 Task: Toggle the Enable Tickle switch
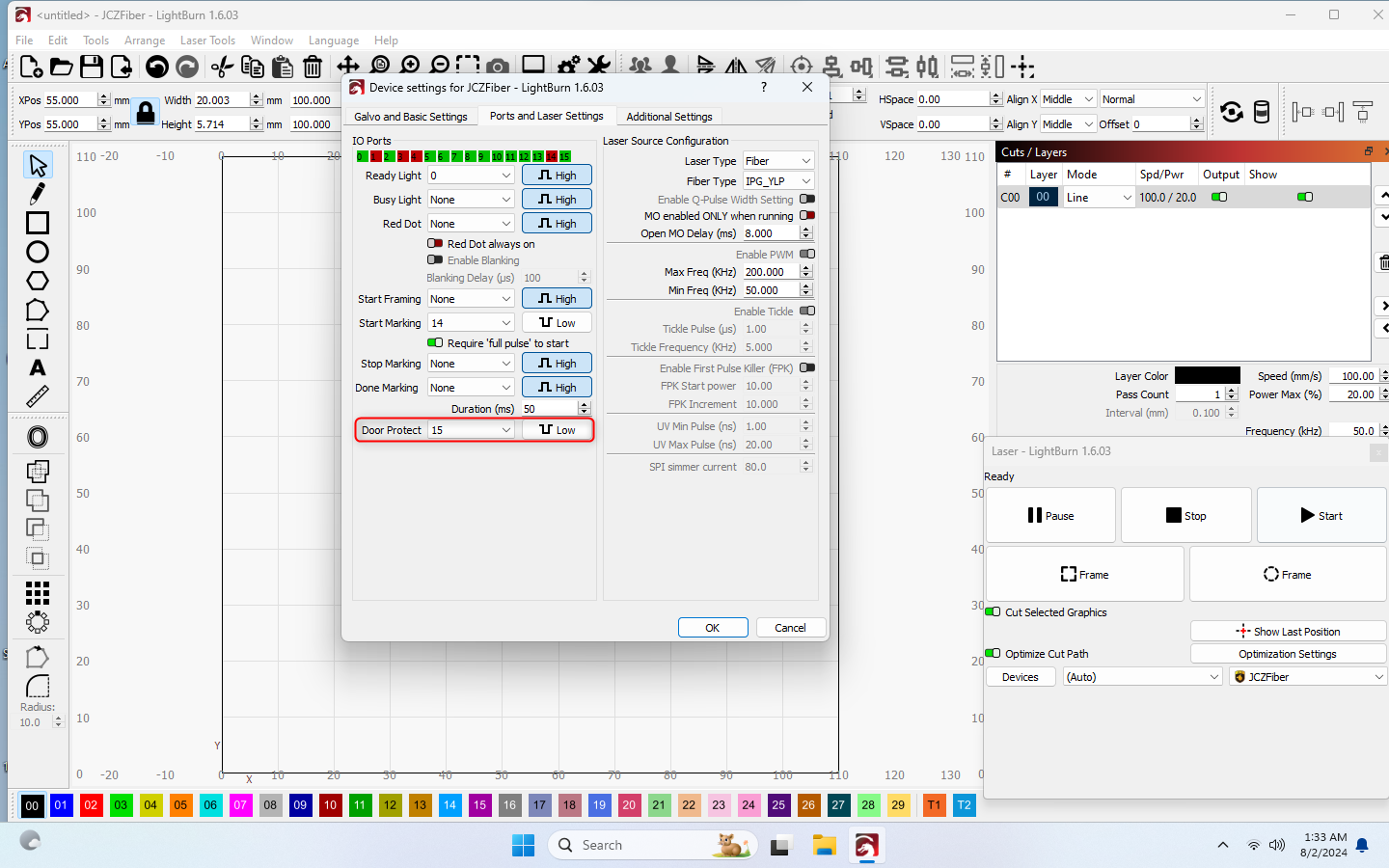(x=807, y=312)
